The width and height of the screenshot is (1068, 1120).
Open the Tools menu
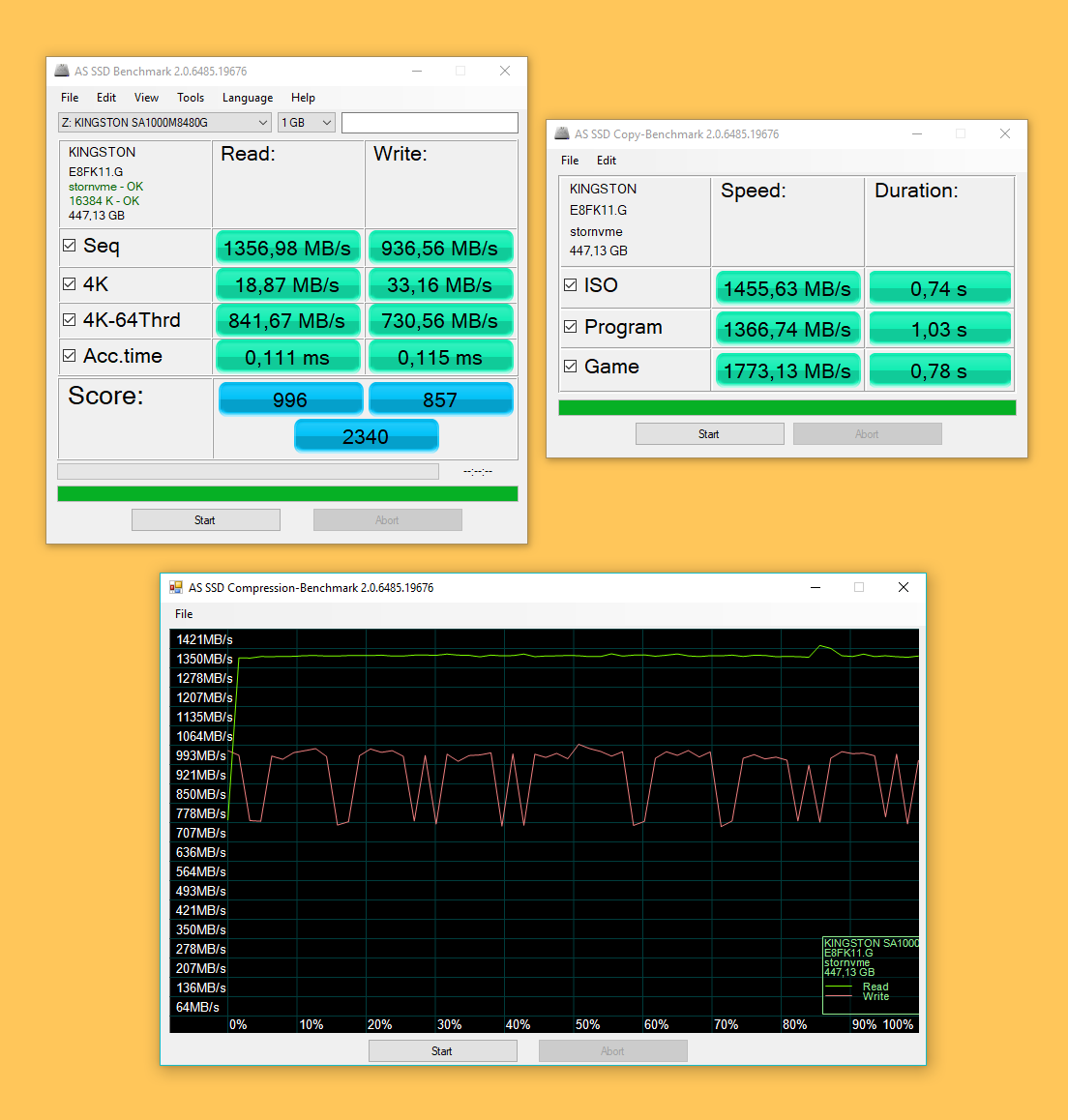click(191, 98)
